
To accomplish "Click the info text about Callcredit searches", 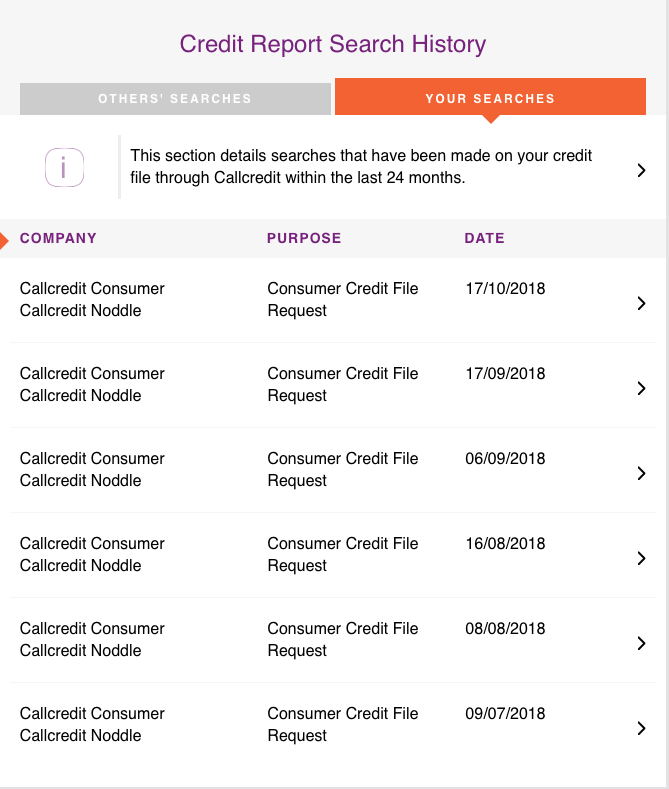I will coord(361,167).
